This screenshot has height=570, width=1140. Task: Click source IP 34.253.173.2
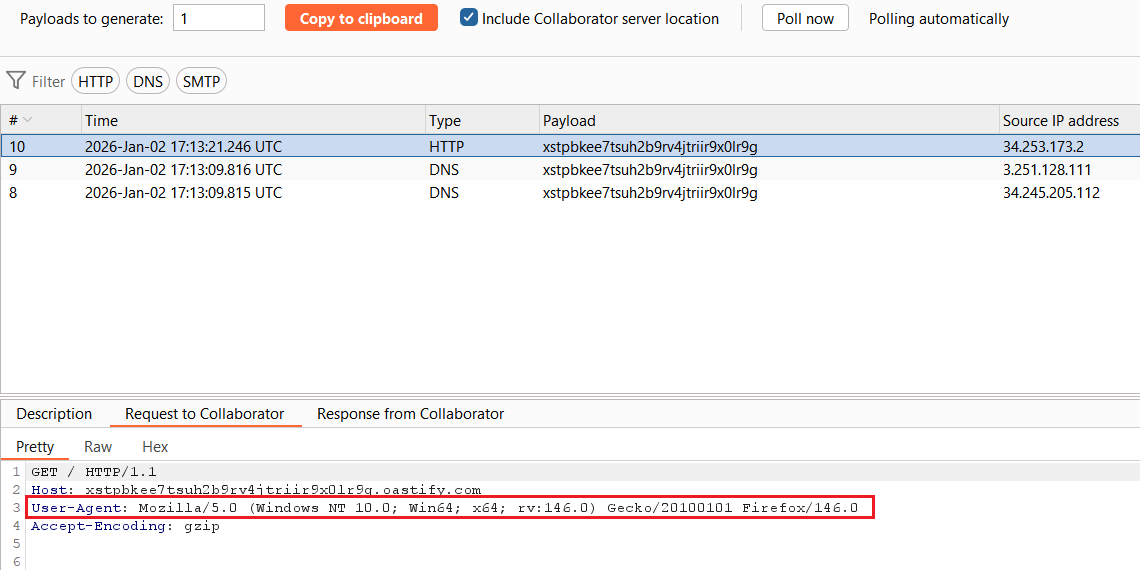[1043, 146]
